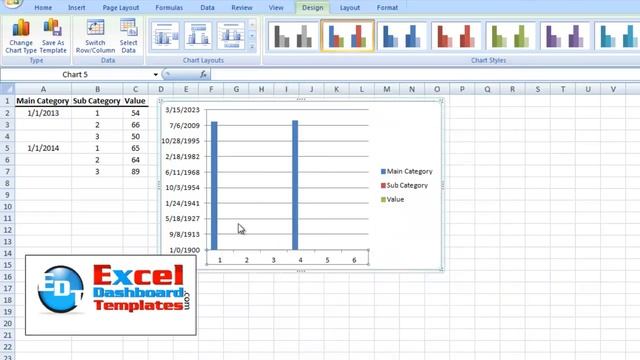Select the cell with value 54
The width and height of the screenshot is (640, 360).
pos(135,113)
